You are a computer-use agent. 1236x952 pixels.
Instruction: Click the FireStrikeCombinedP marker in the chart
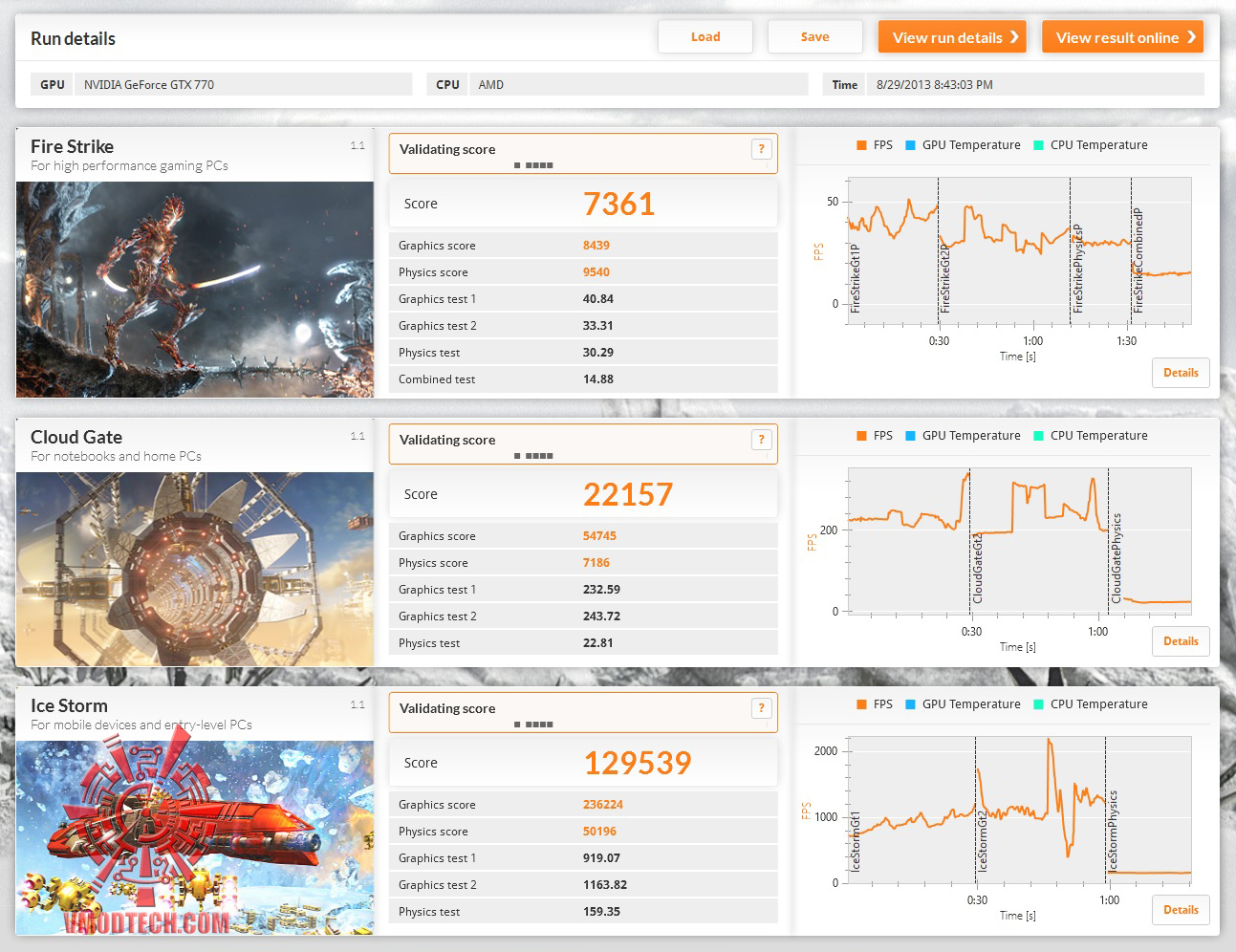[x=1138, y=261]
